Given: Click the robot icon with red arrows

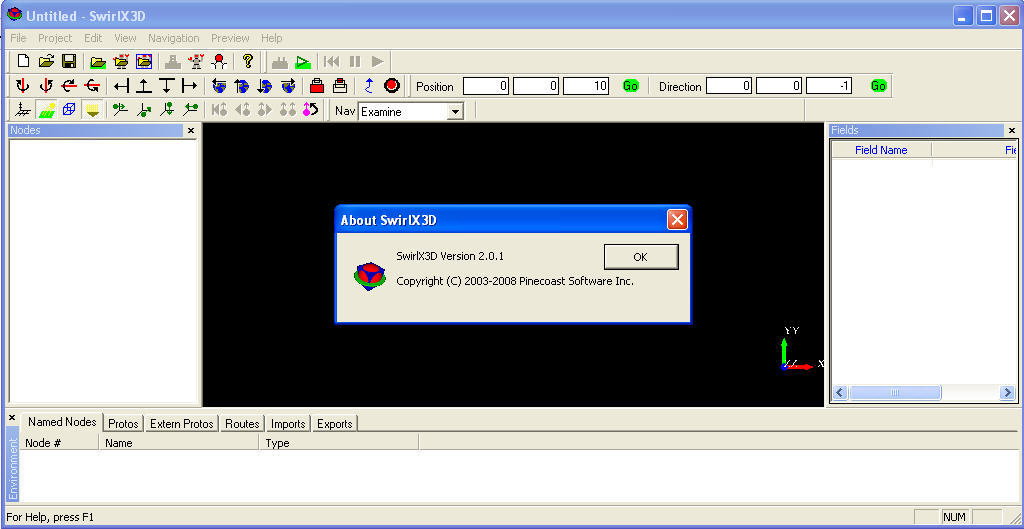Looking at the screenshot, I should coord(196,62).
